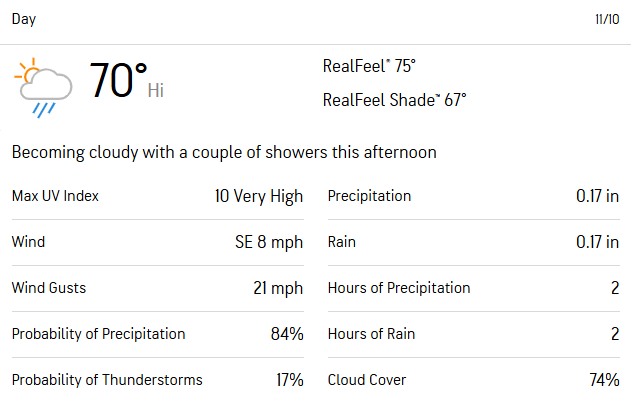This screenshot has width=631, height=407.
Task: Click the Probability of Precipitation label
Action: coord(99,334)
